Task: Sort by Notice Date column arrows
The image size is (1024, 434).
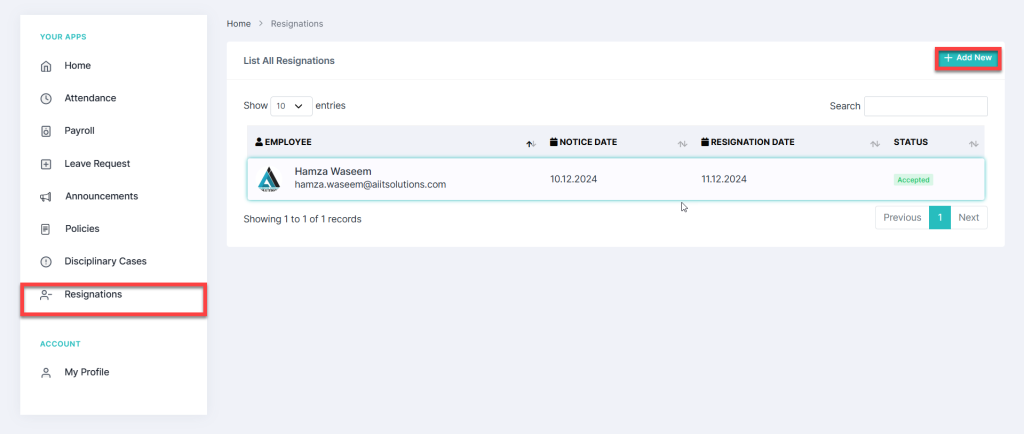Action: [x=682, y=143]
